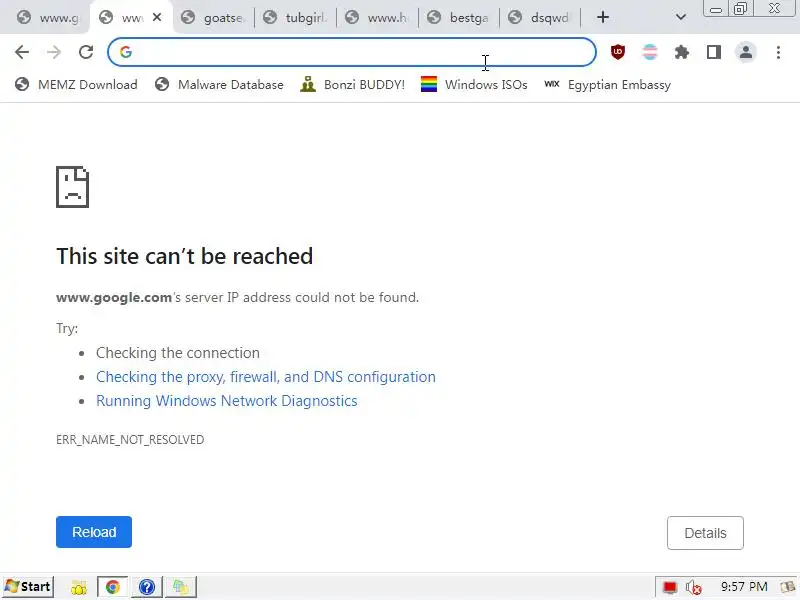800x600 pixels.
Task: Click Running Windows Network Diagnostics link
Action: point(227,401)
